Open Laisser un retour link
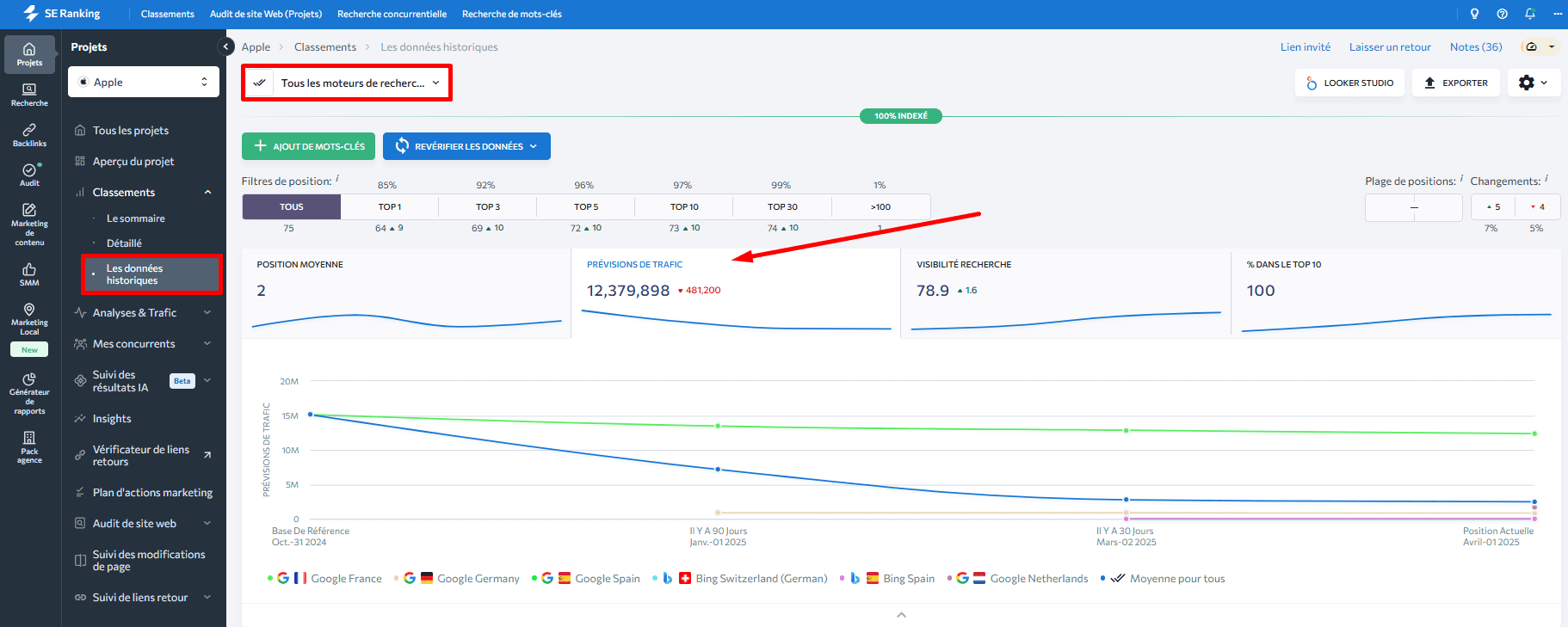 [1390, 46]
